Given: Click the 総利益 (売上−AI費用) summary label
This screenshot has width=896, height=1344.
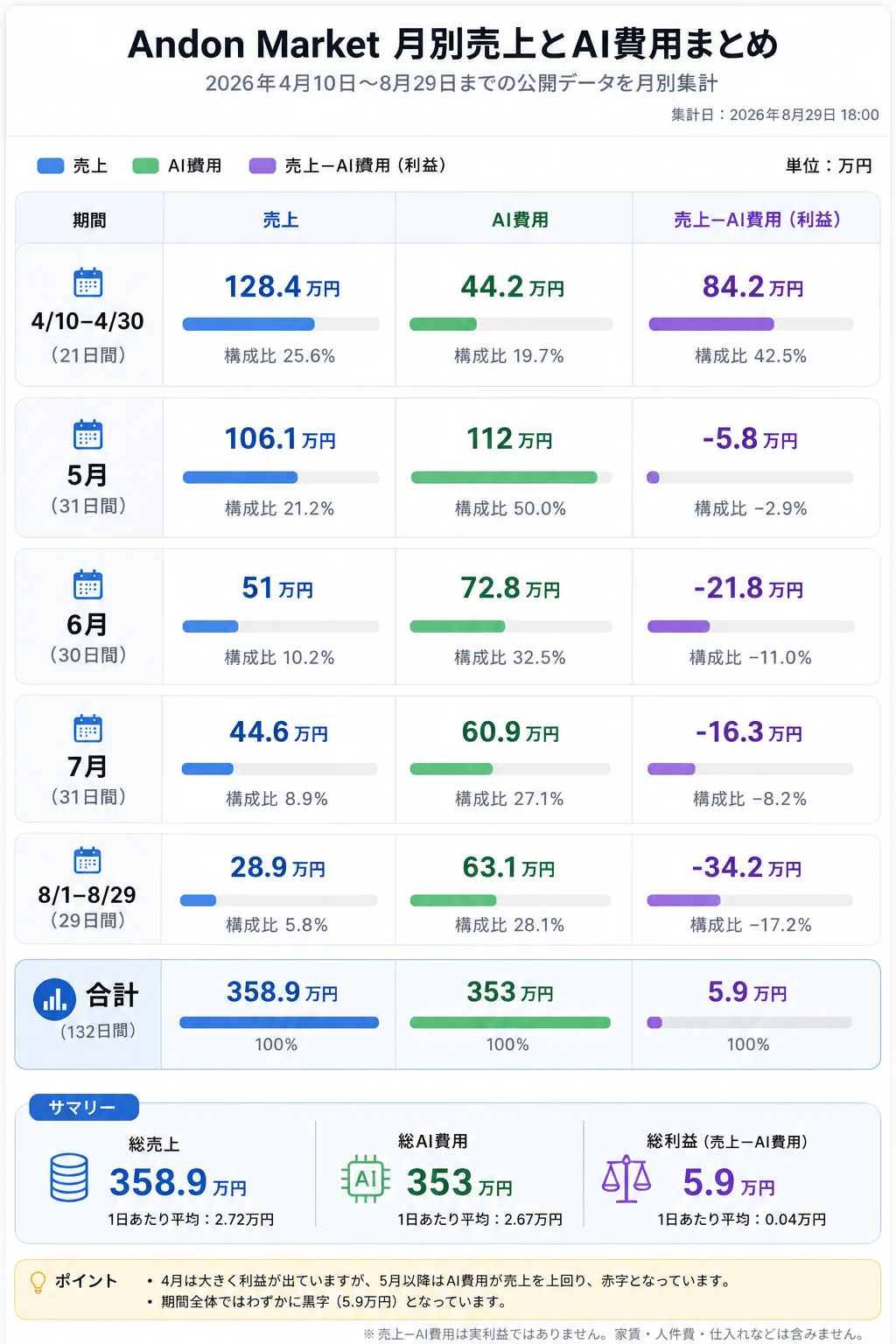Looking at the screenshot, I should tap(727, 1141).
